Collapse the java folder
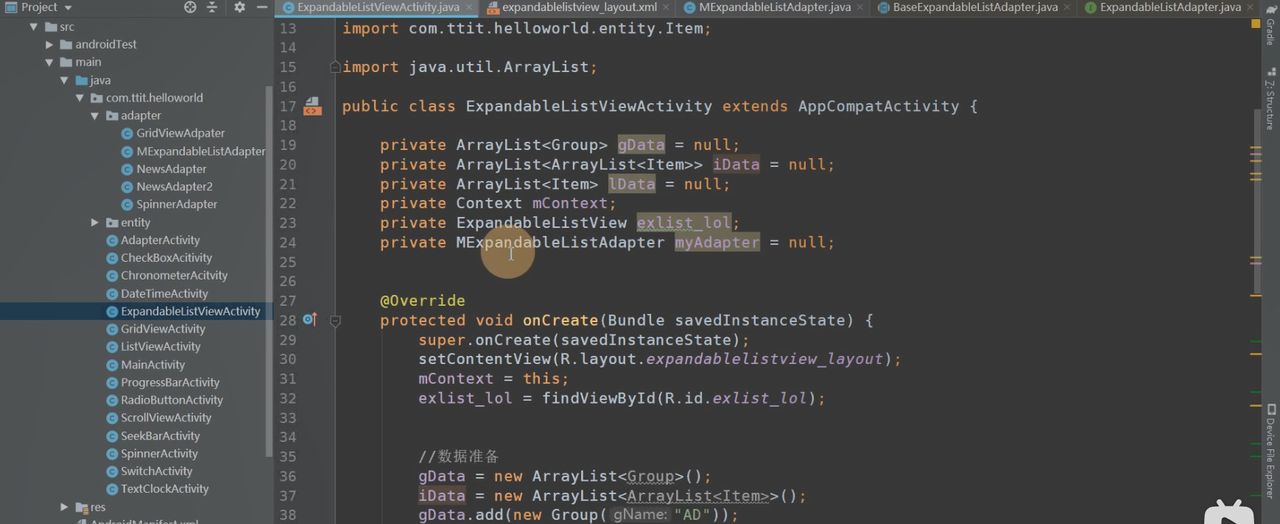Viewport: 1280px width, 524px height. [x=65, y=80]
